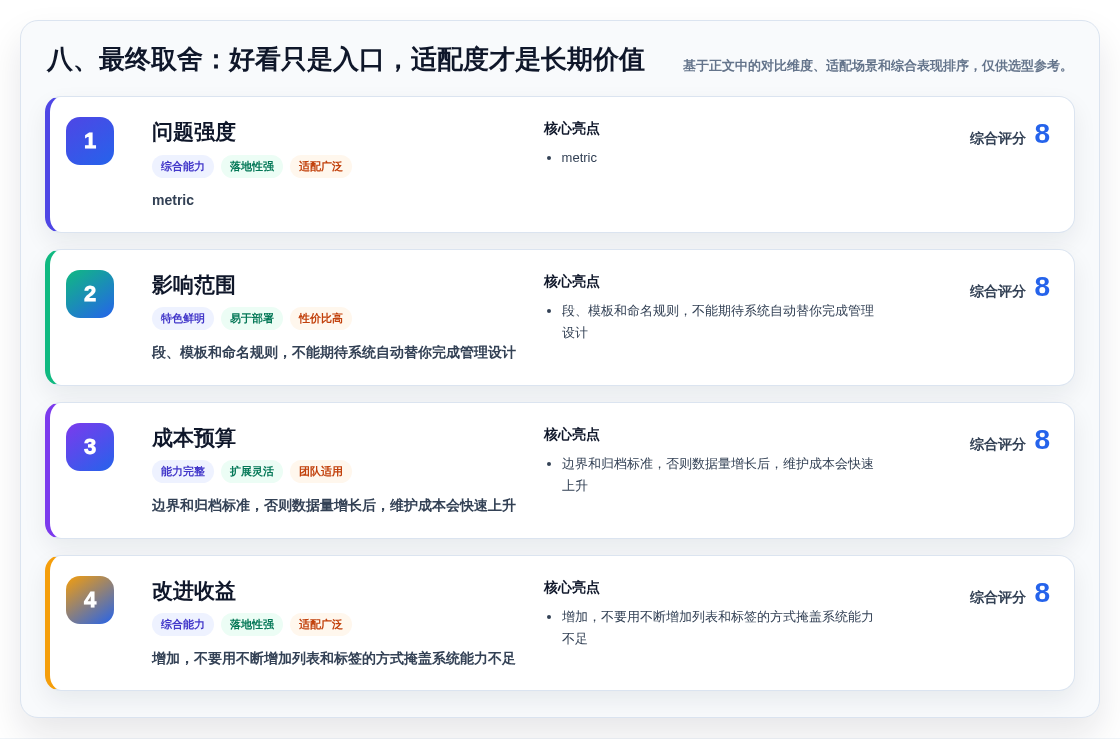This screenshot has width=1120, height=739.
Task: Click 核心亮点 heading in 改进收益 card
Action: coord(571,588)
